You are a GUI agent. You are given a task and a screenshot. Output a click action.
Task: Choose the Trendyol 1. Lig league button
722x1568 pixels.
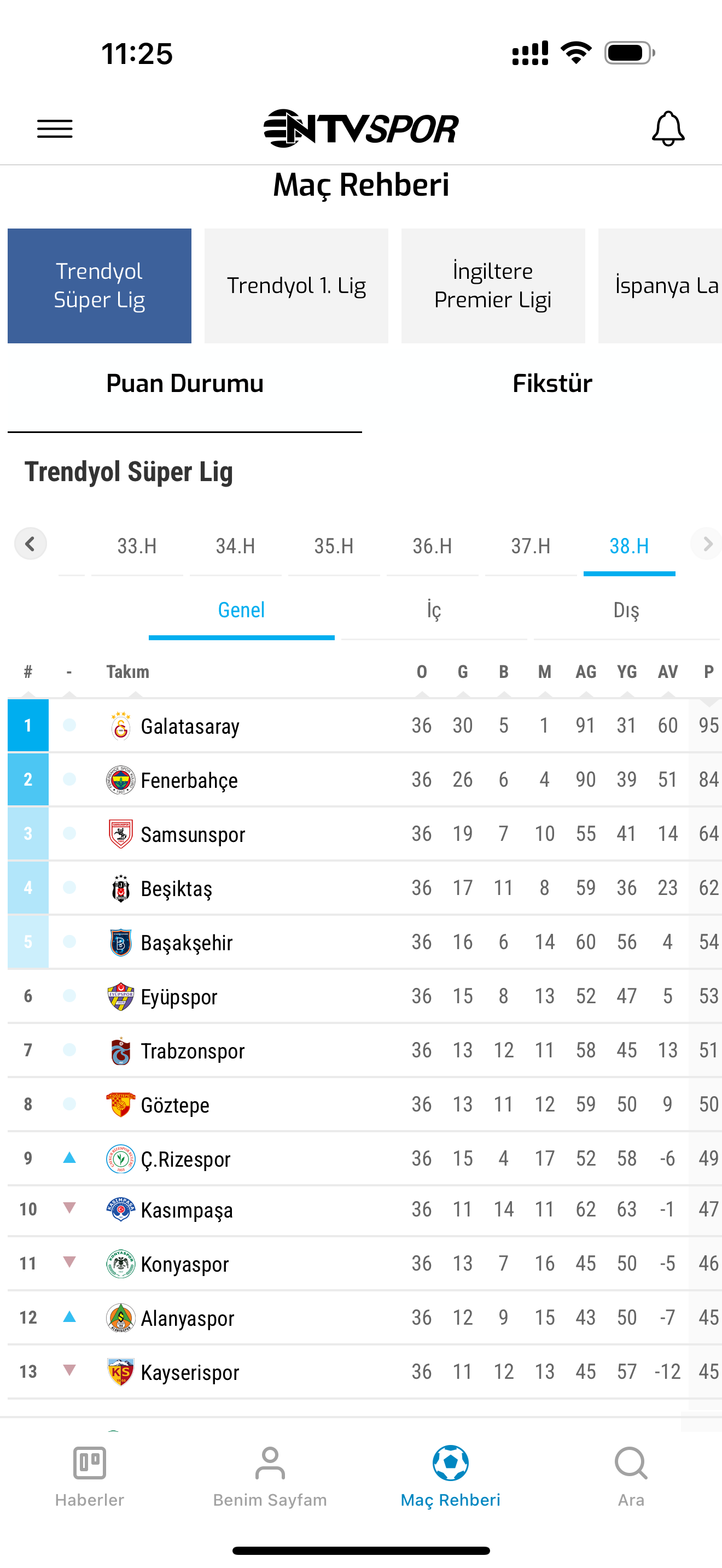(x=296, y=285)
